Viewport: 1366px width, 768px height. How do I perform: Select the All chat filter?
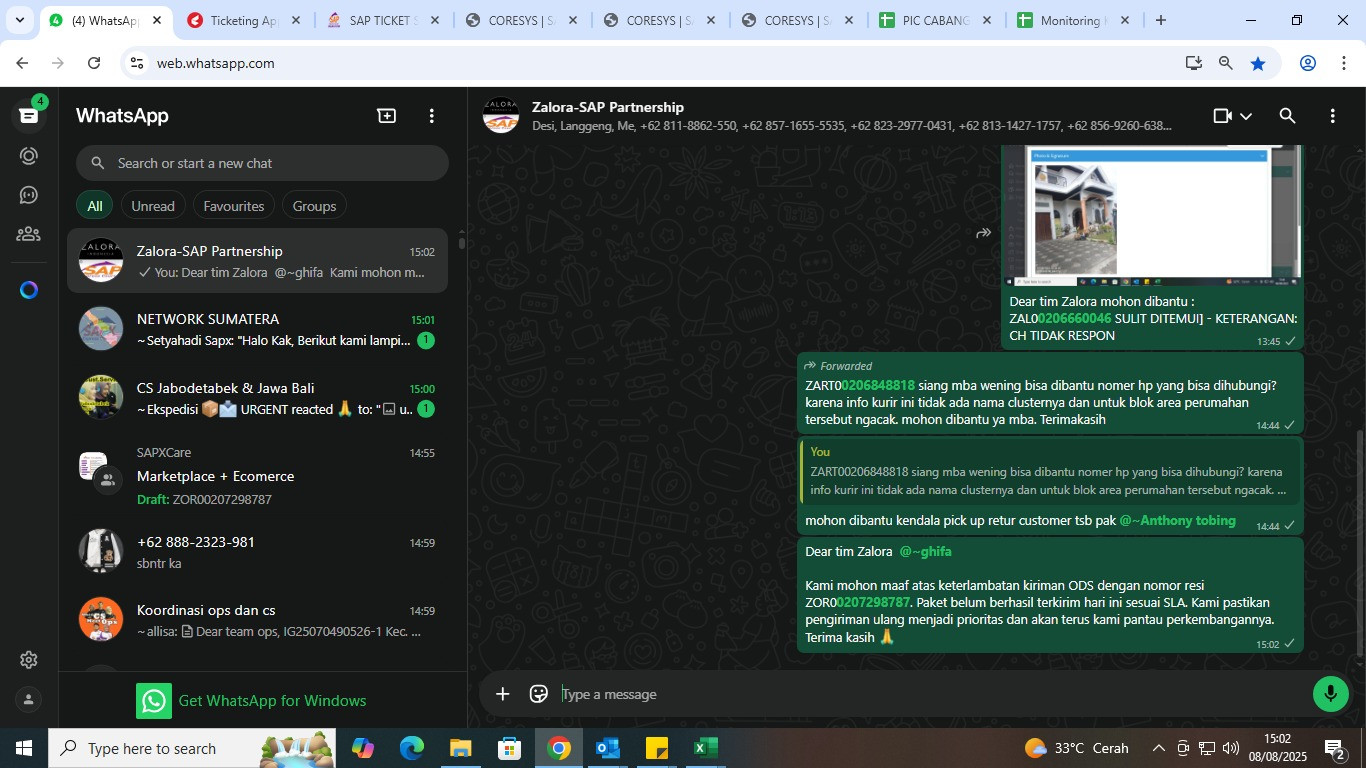95,206
